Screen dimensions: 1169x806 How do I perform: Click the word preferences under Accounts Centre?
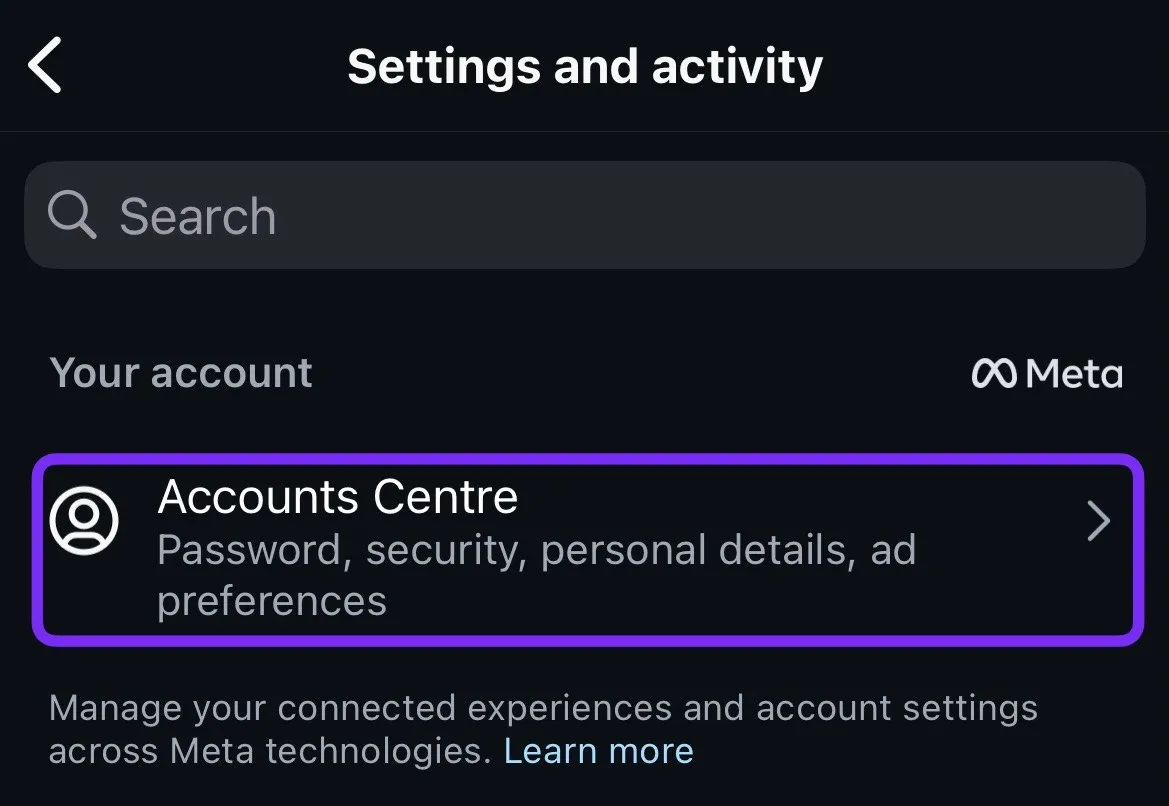point(272,602)
